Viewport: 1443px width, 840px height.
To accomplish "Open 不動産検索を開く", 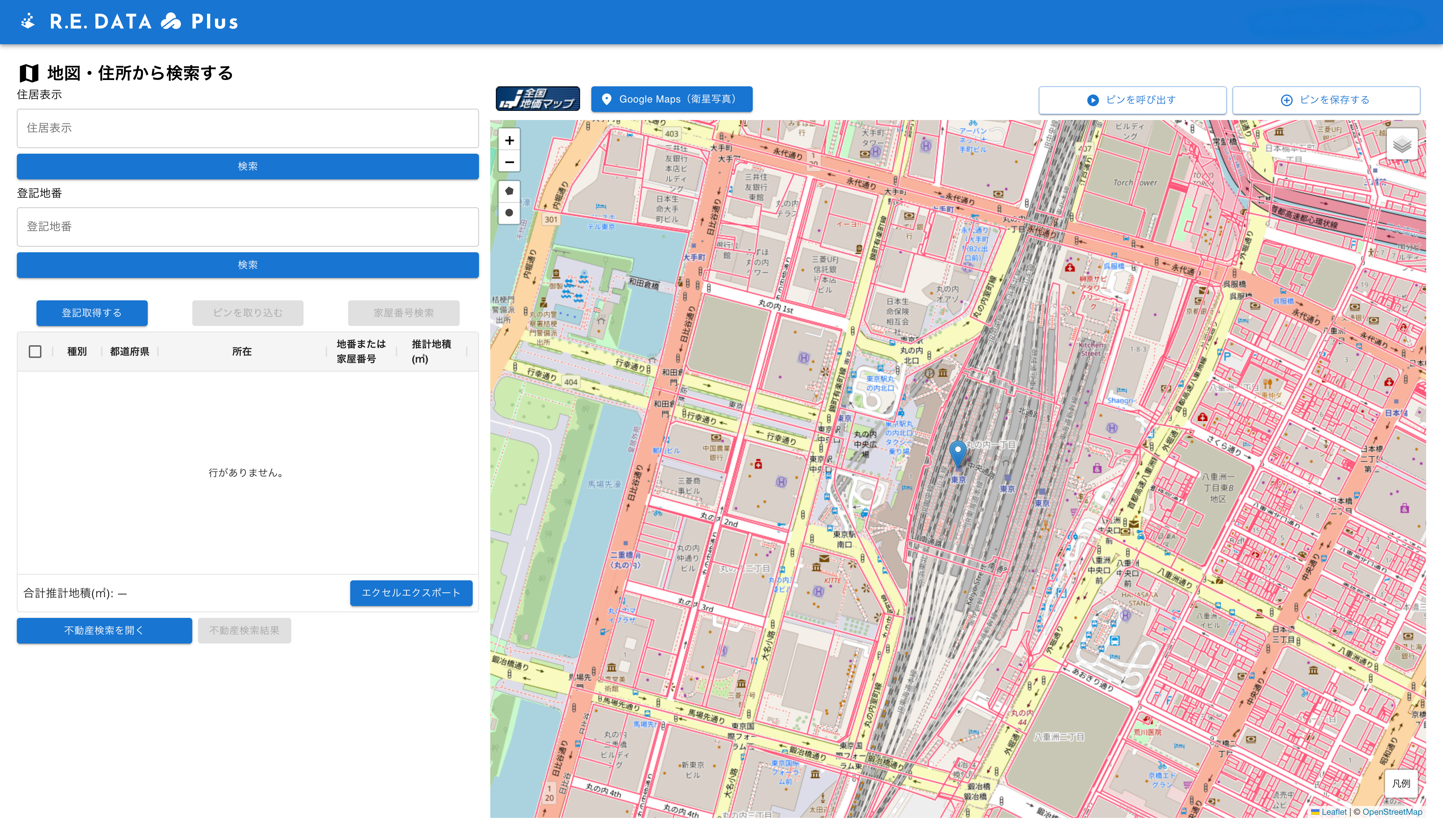I will [x=104, y=631].
